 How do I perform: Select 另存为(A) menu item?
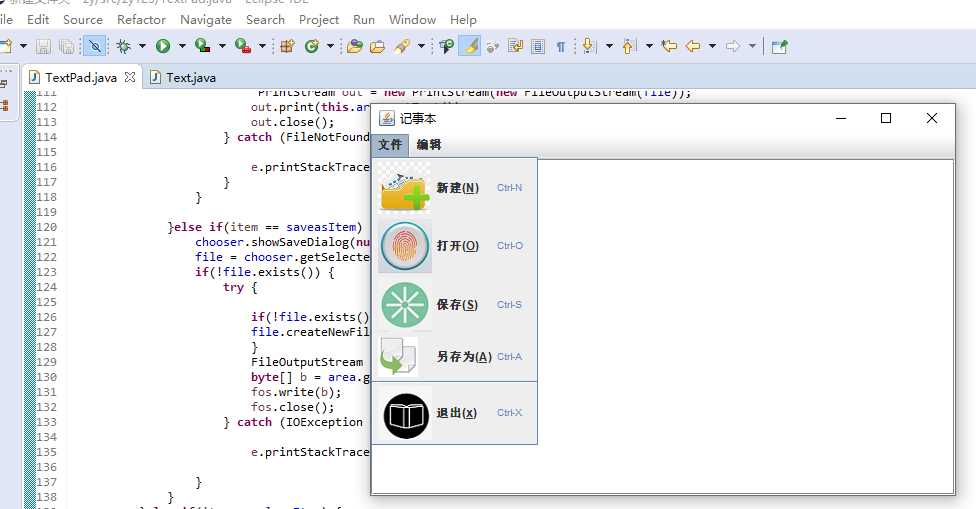454,357
